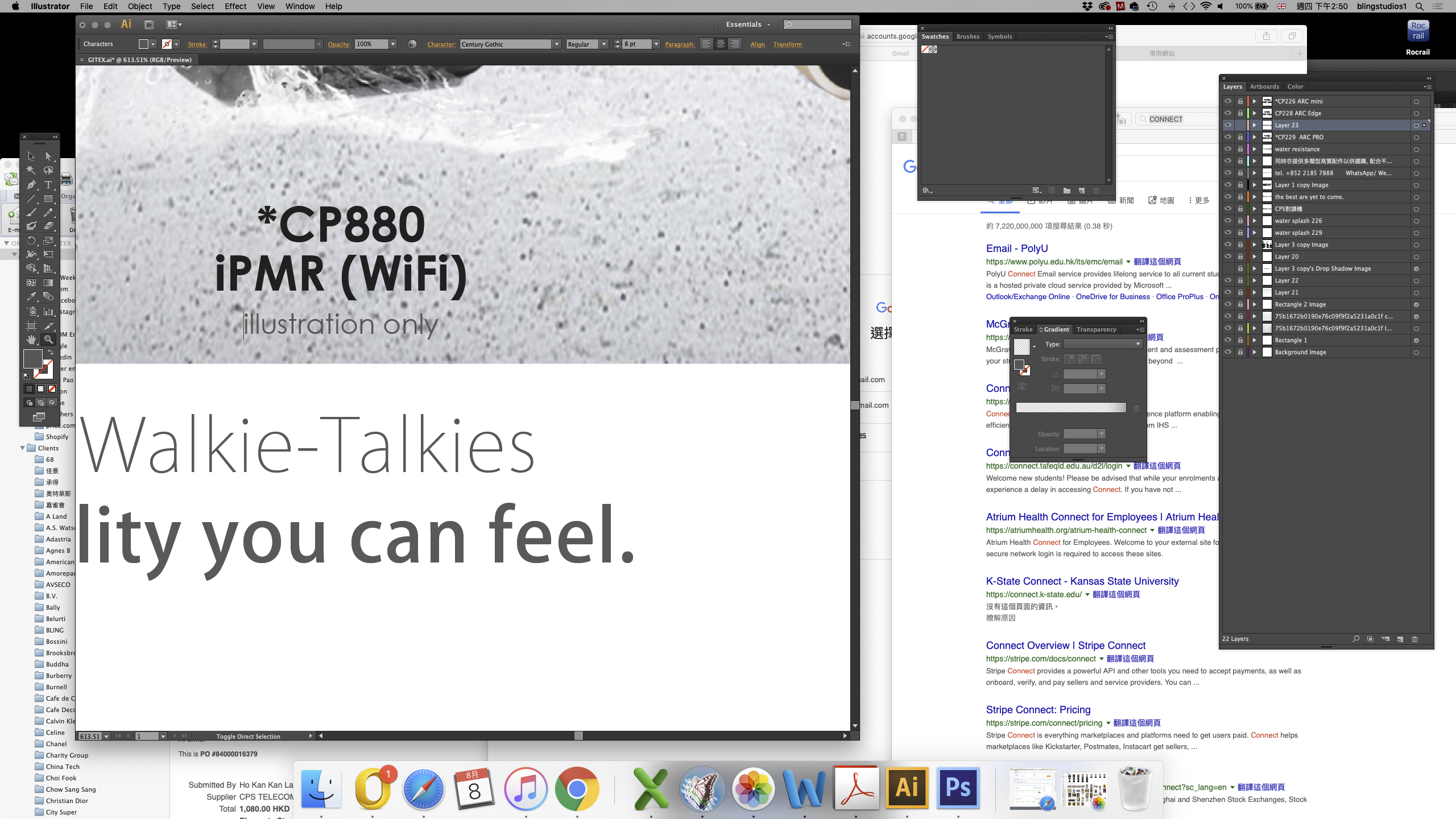Create new layer in Layers panel

click(1400, 639)
